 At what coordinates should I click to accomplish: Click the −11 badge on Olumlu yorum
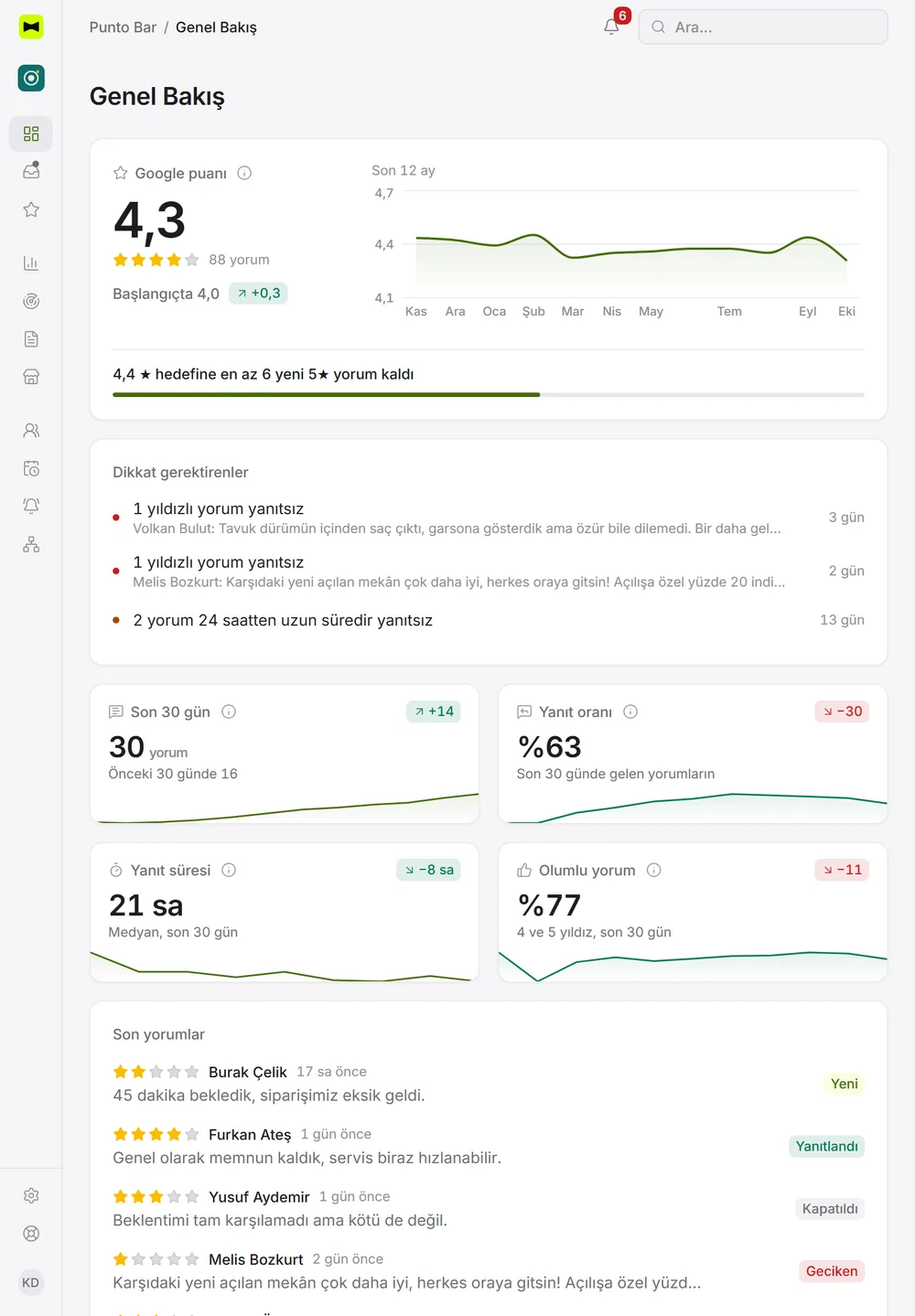pyautogui.click(x=842, y=870)
